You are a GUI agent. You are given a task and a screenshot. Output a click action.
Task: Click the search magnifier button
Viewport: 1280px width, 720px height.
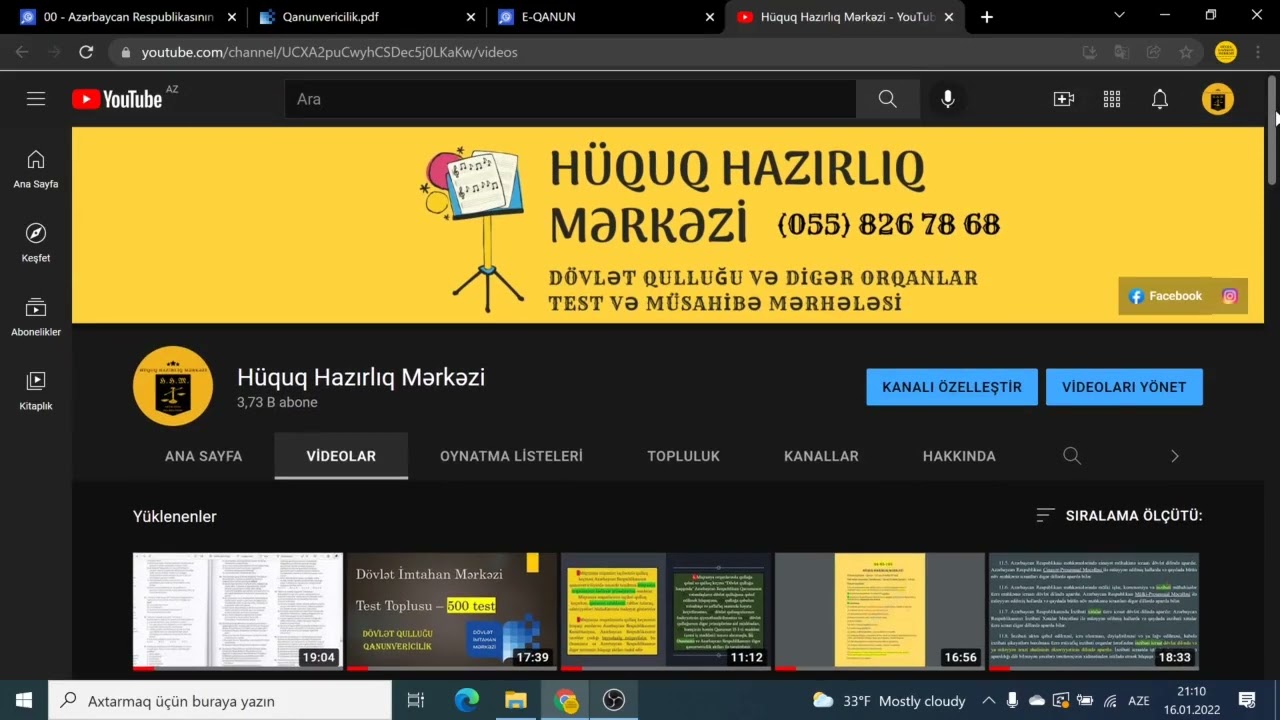point(887,99)
